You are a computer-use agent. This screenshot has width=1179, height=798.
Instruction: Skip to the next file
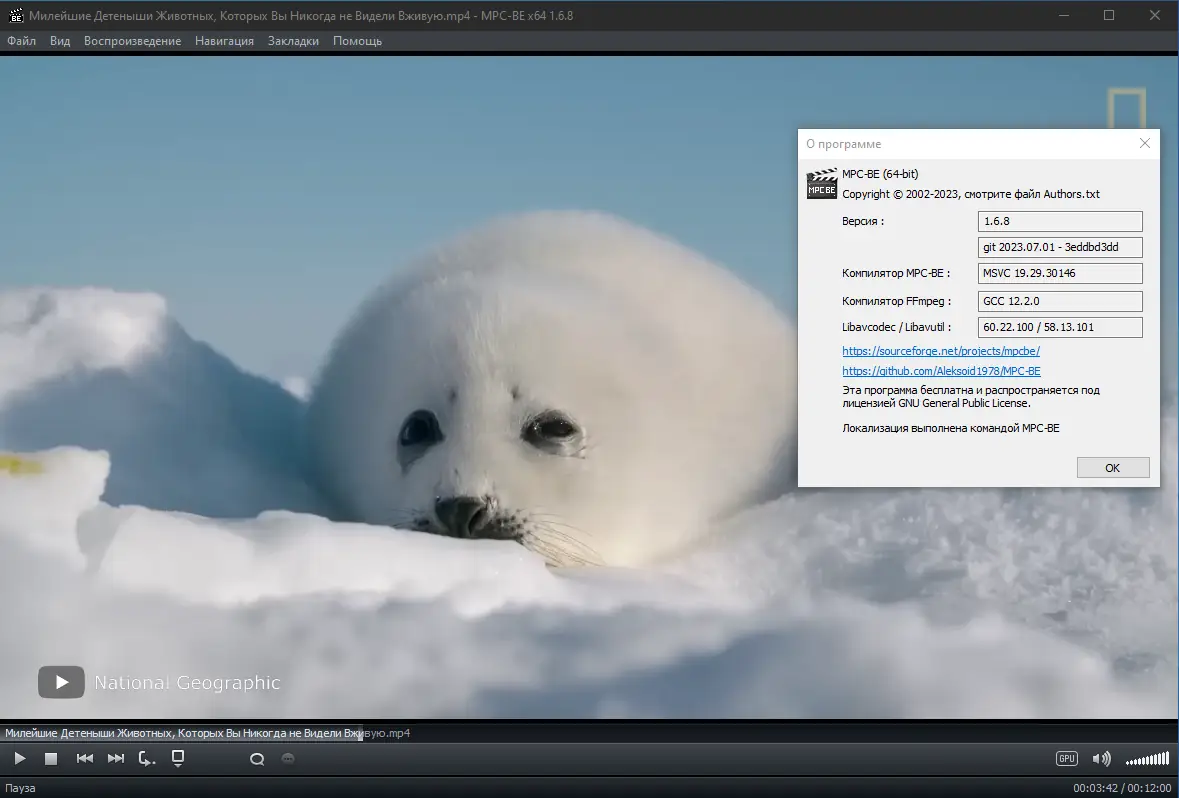[x=116, y=759]
